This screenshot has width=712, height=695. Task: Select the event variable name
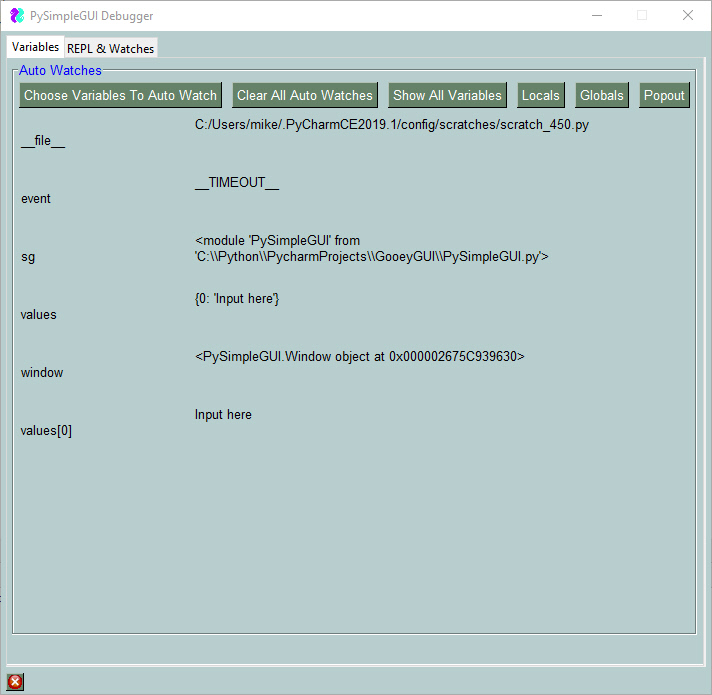[x=36, y=199]
